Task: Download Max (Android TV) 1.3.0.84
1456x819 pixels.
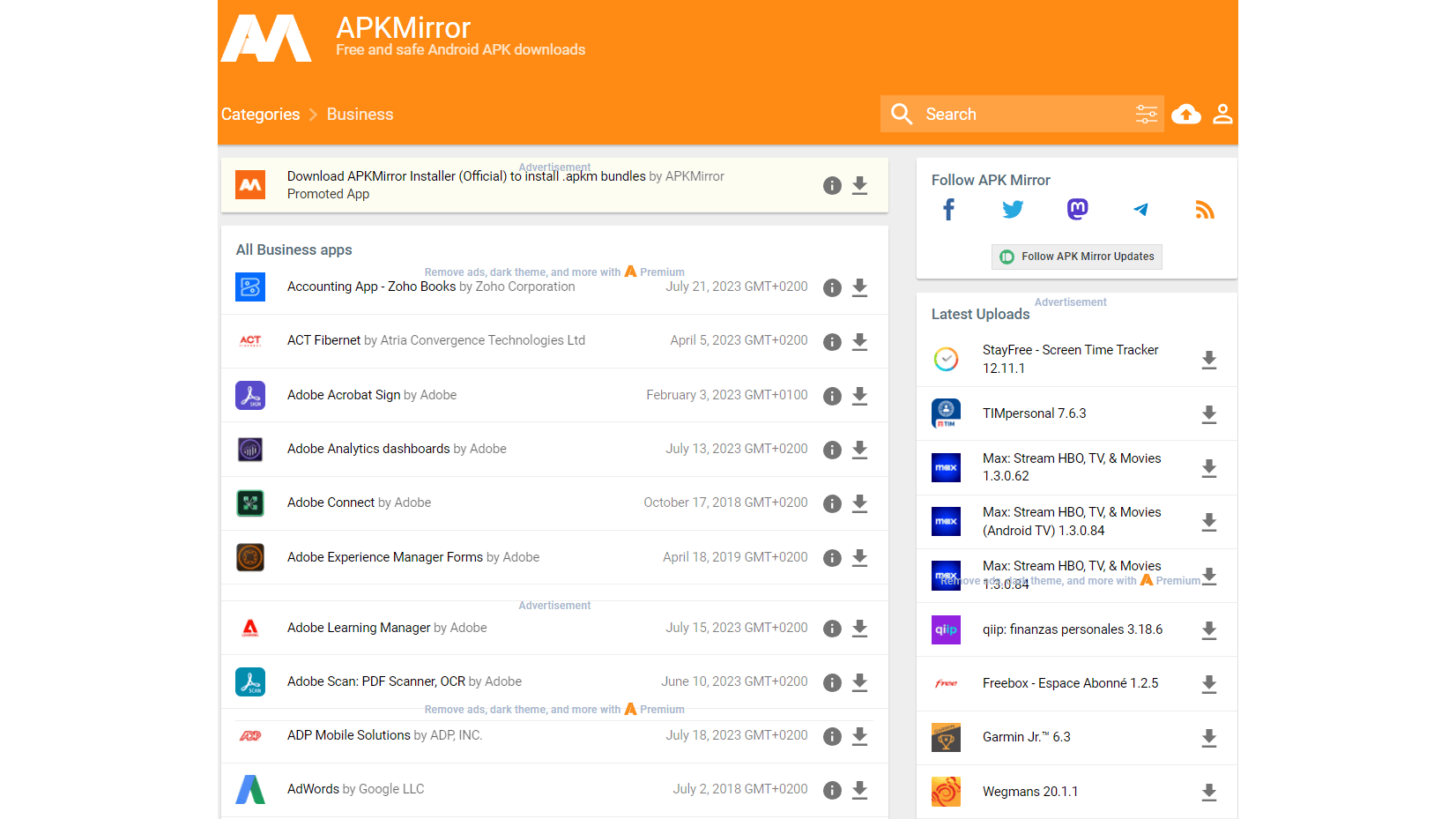Action: point(1209,522)
